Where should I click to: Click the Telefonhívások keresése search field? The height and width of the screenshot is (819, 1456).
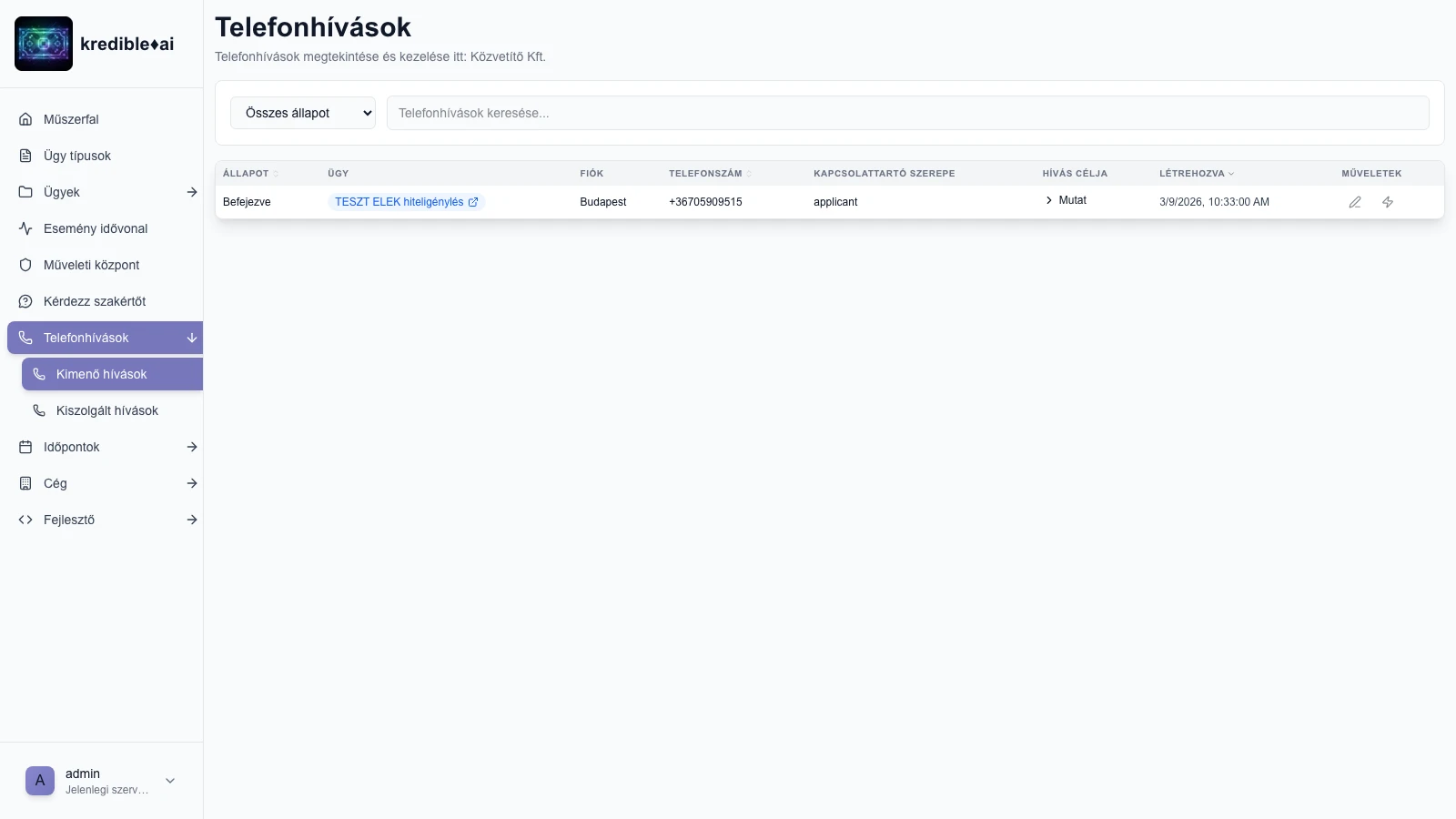pyautogui.click(x=907, y=113)
